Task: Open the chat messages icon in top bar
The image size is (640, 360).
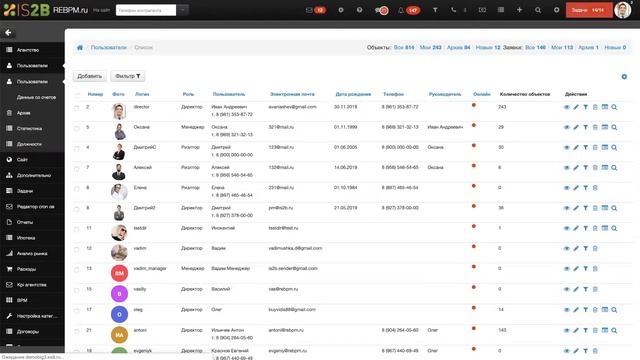Action: tap(381, 10)
